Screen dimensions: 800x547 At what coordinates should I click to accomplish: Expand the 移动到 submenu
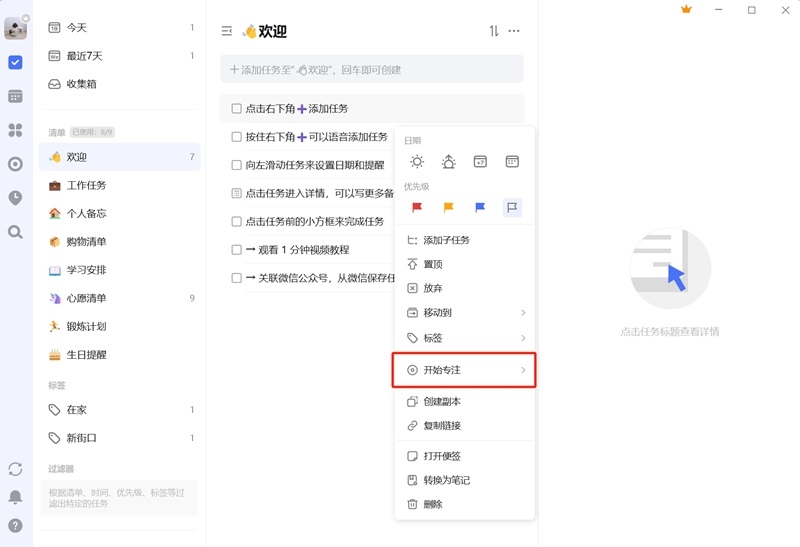(465, 312)
